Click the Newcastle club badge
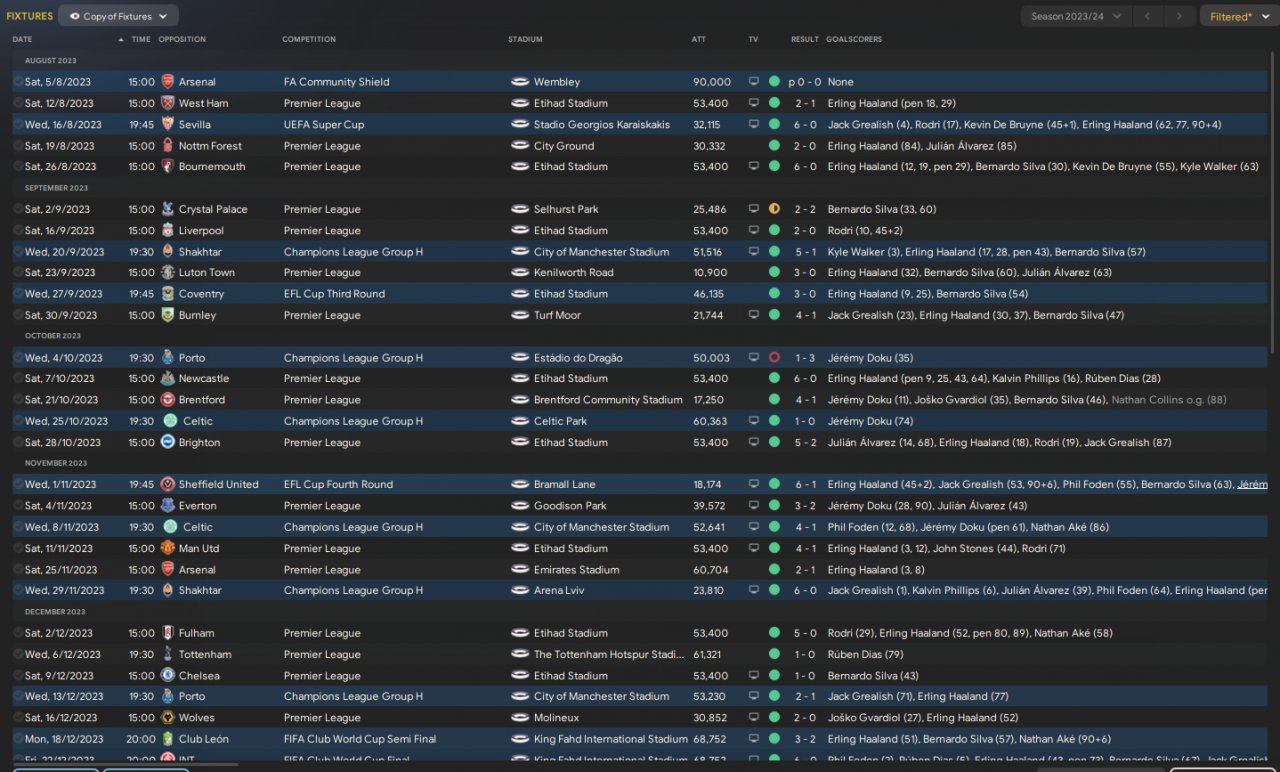 (x=168, y=379)
